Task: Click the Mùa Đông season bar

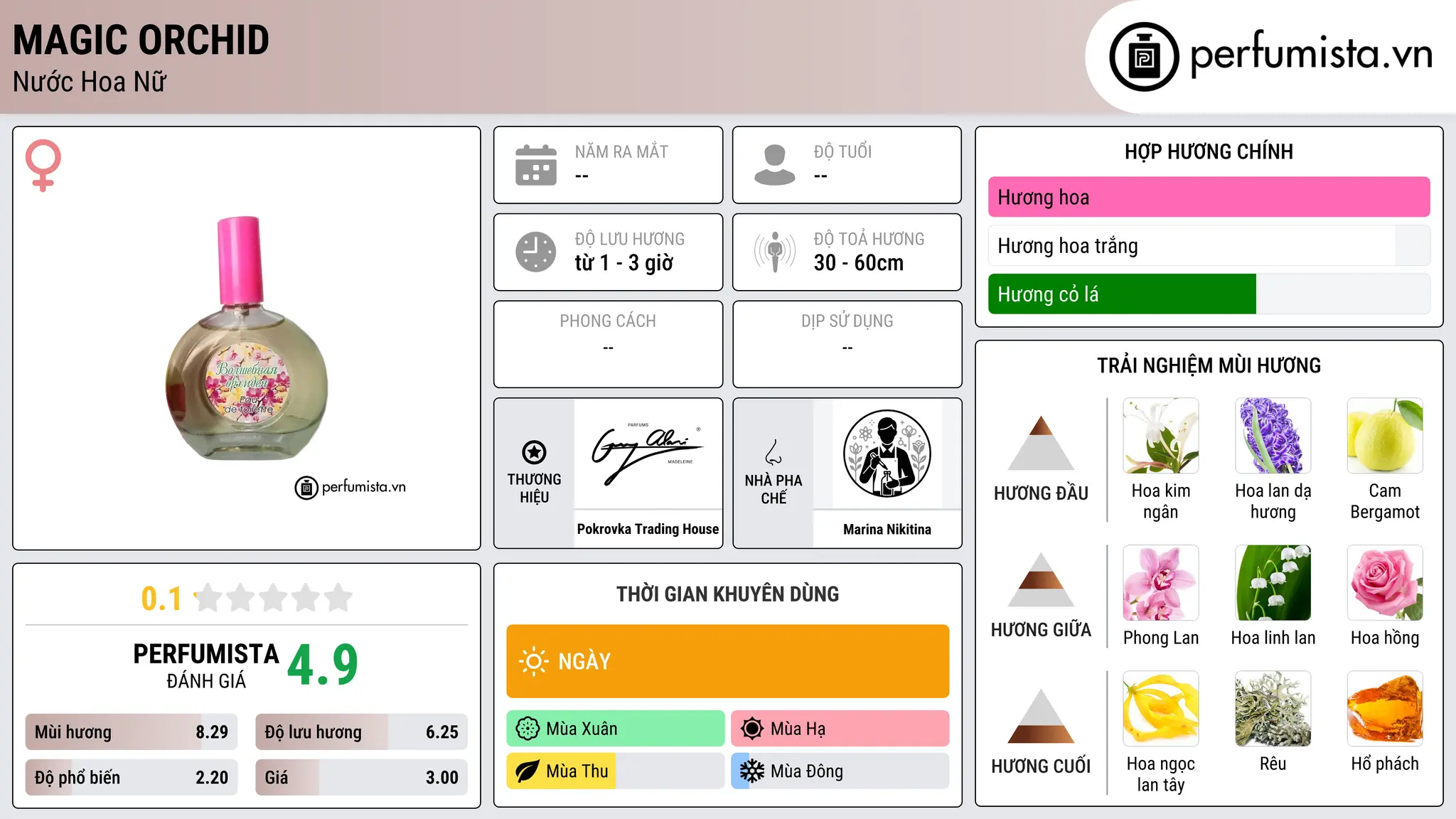Action: (x=840, y=771)
